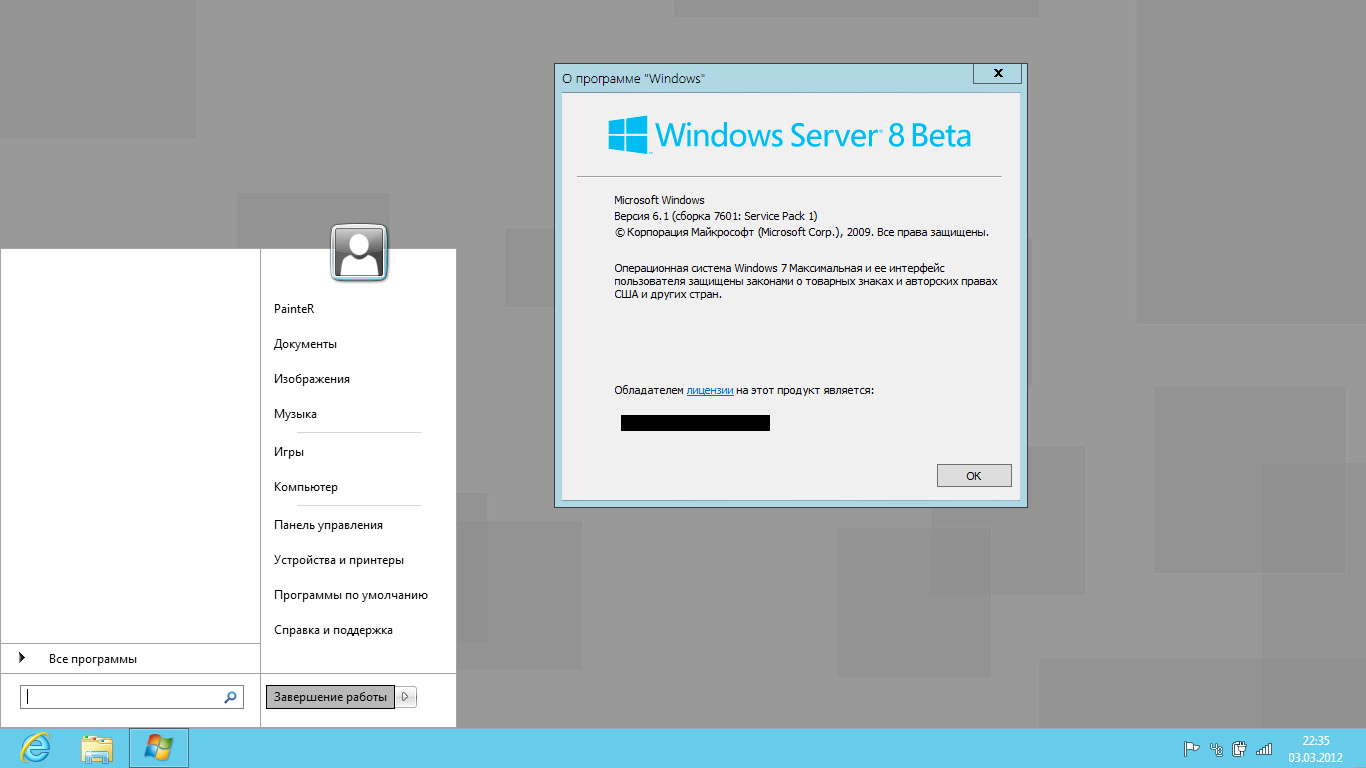The image size is (1366, 768).
Task: Click the Start menu search field
Action: tap(132, 697)
